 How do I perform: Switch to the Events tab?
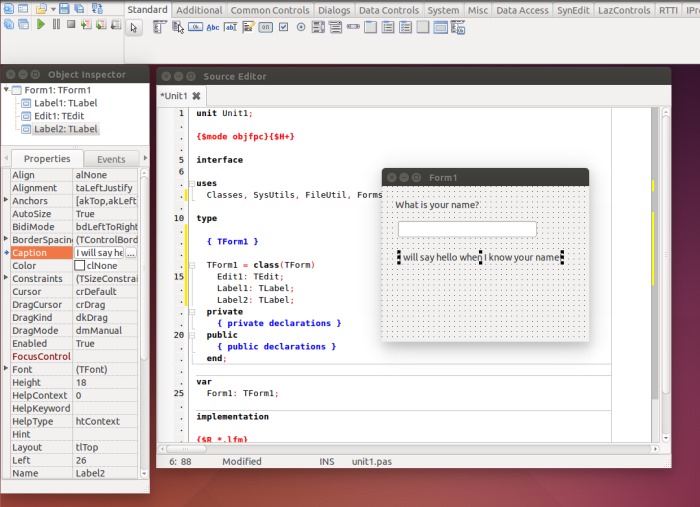tap(110, 159)
